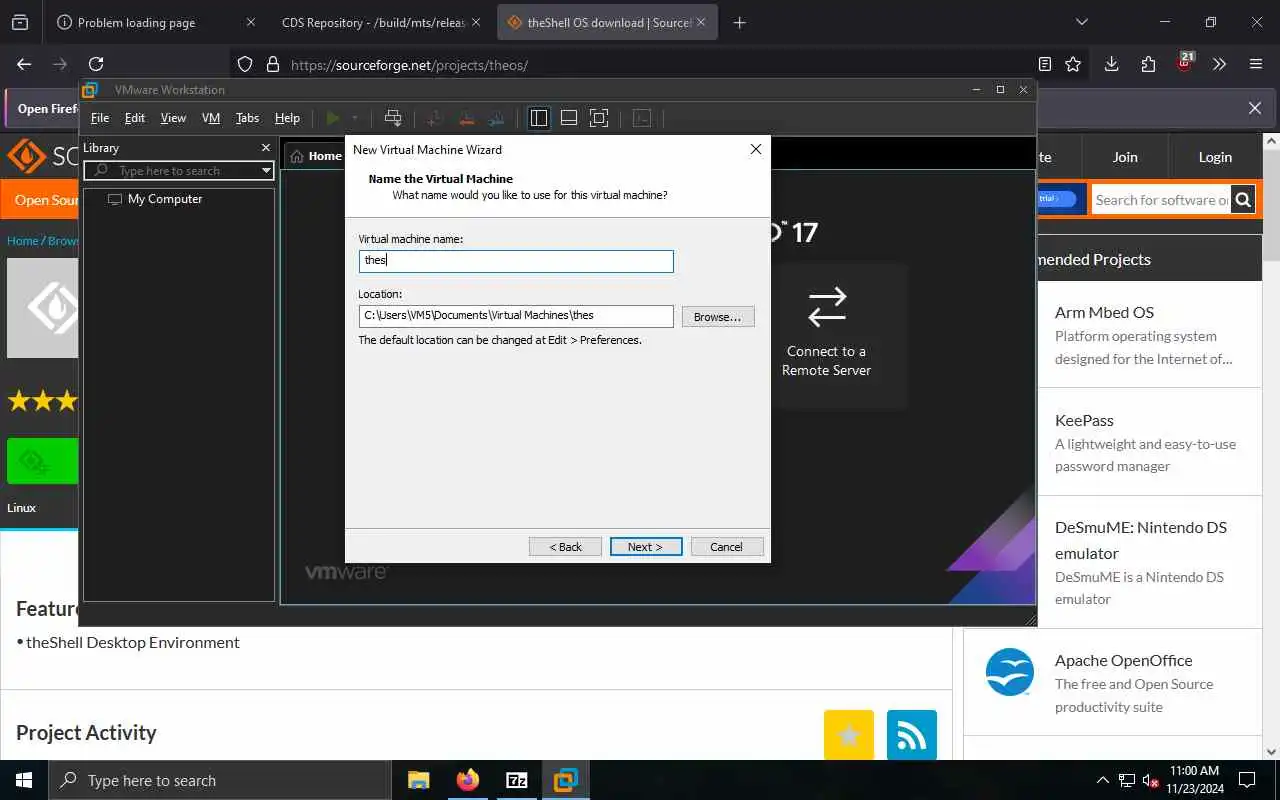1280x800 pixels.
Task: Switch to the Home tab in VMware
Action: point(317,156)
